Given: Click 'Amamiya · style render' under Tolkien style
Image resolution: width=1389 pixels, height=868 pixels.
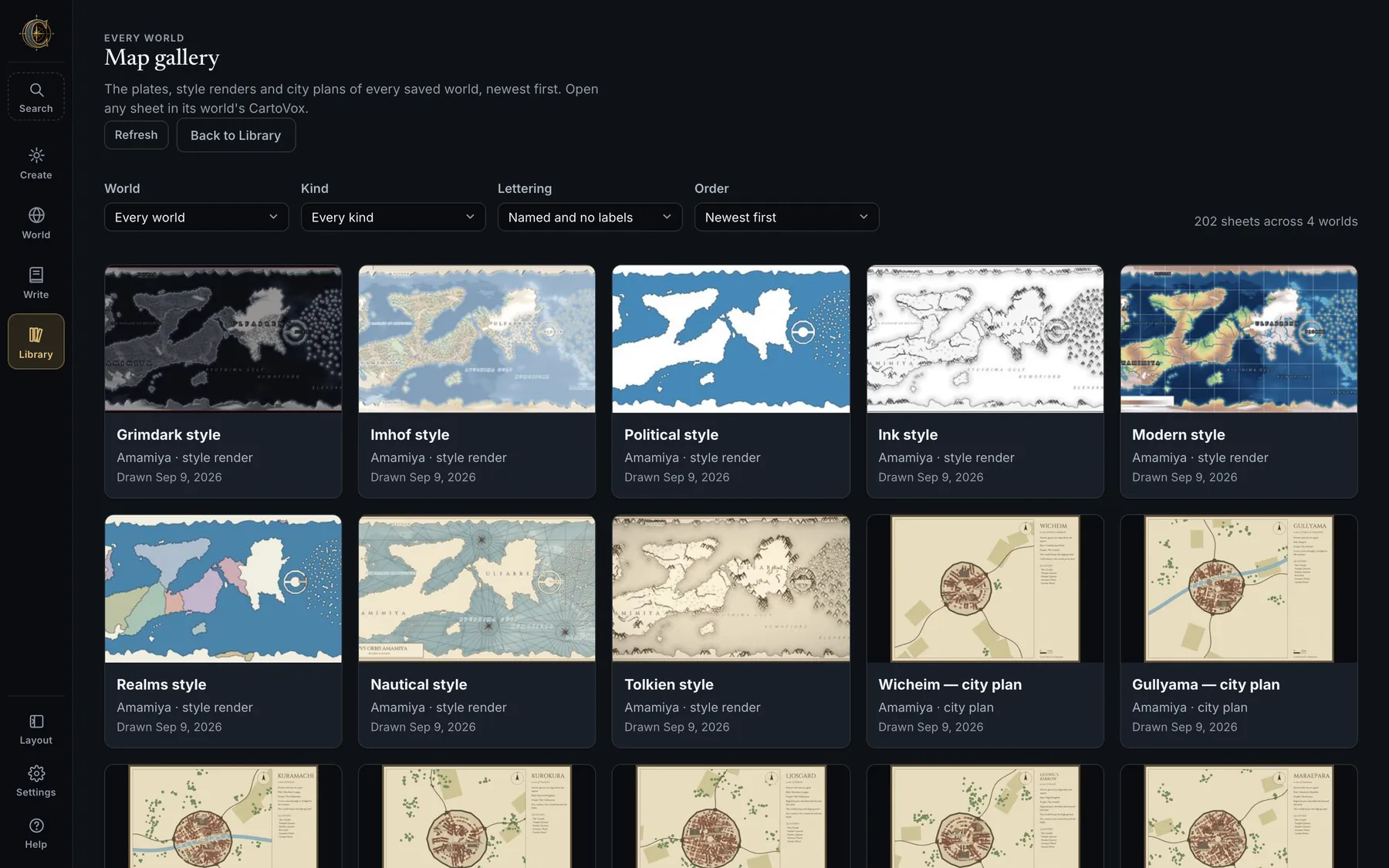Looking at the screenshot, I should coord(692,708).
